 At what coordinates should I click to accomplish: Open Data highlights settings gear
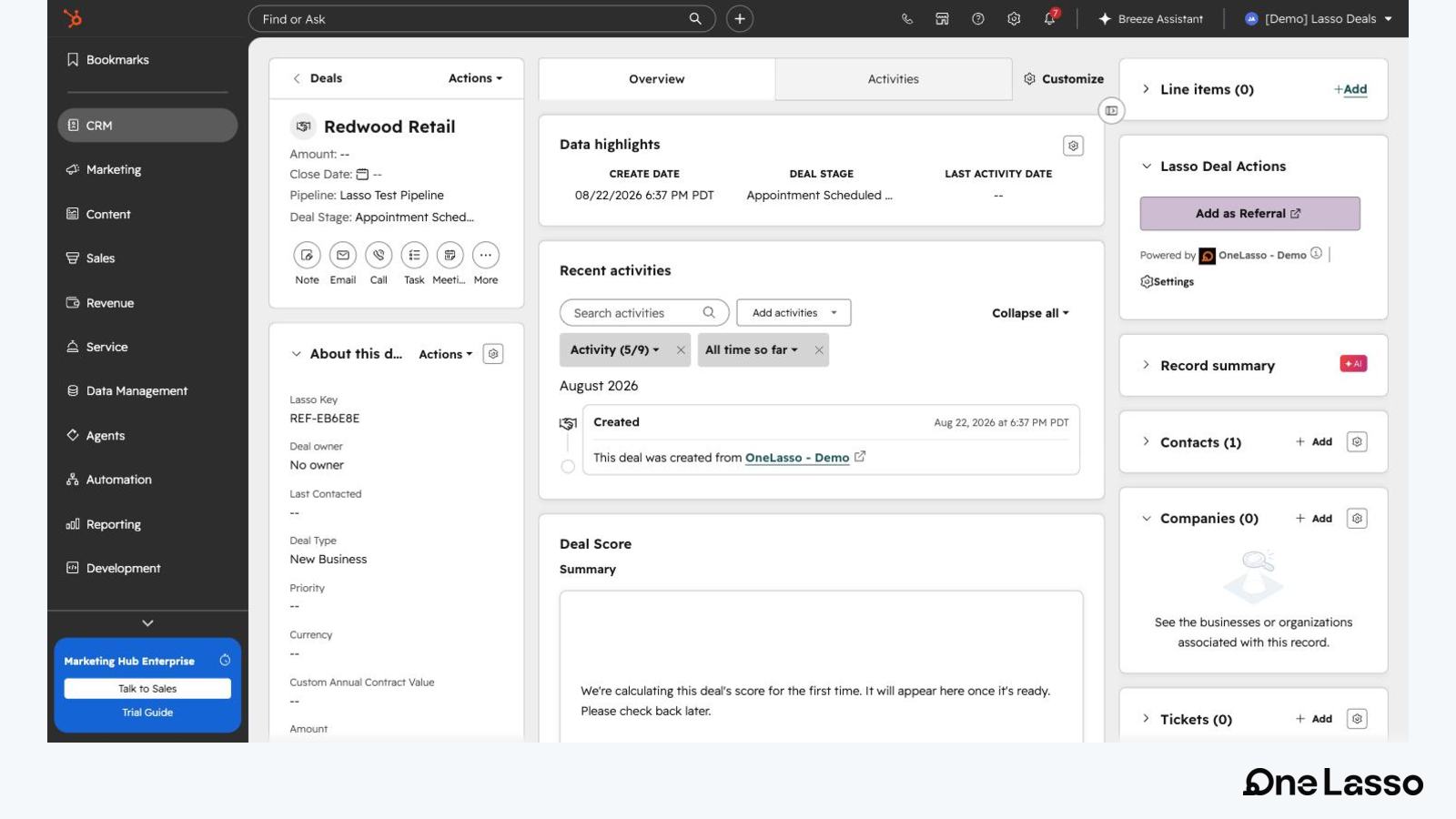coord(1074,146)
